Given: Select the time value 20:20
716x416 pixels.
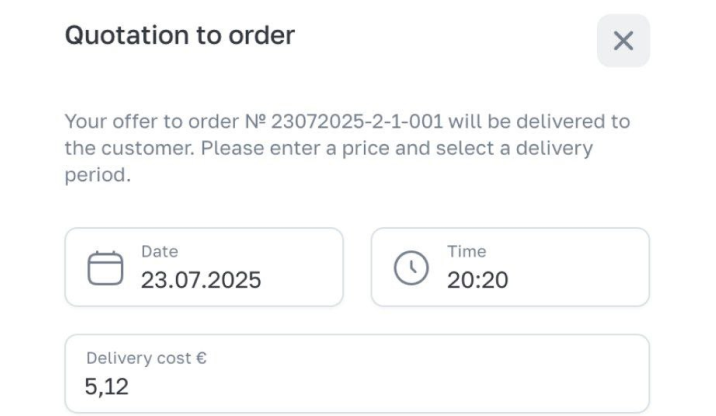Looking at the screenshot, I should tap(478, 280).
